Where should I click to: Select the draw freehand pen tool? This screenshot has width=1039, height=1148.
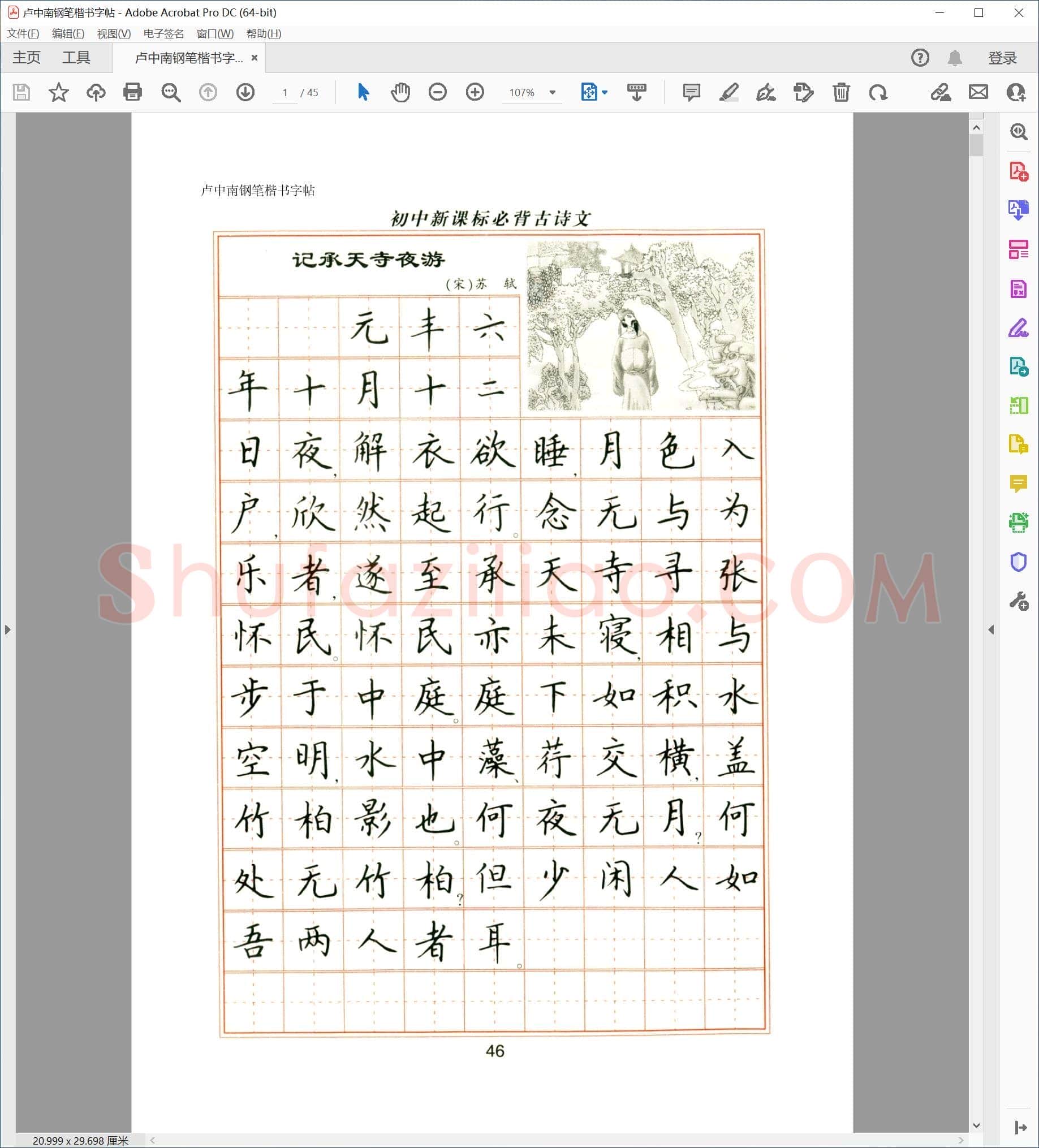[766, 92]
